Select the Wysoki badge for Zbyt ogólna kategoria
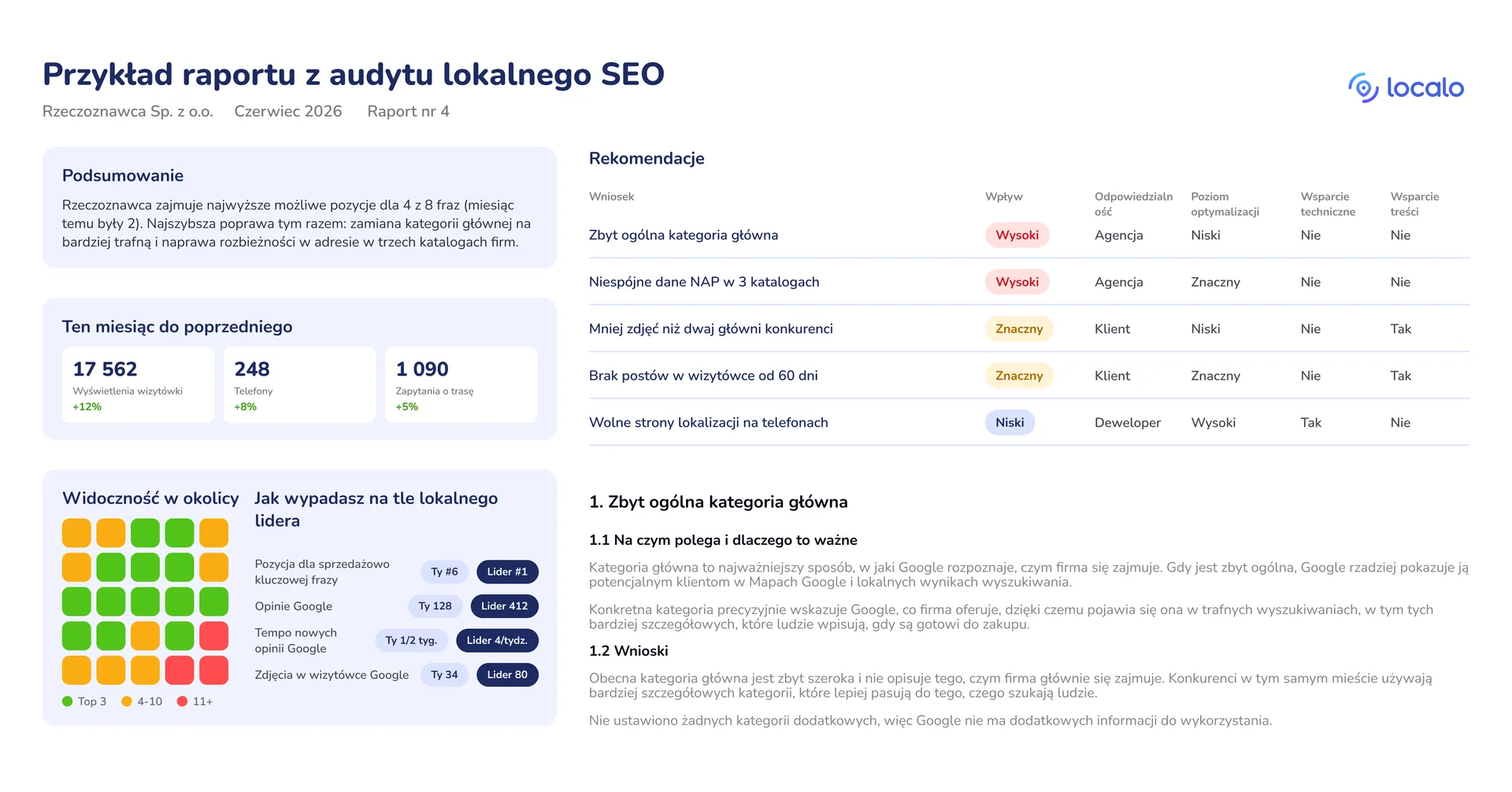This screenshot has height=792, width=1512. (x=1017, y=235)
